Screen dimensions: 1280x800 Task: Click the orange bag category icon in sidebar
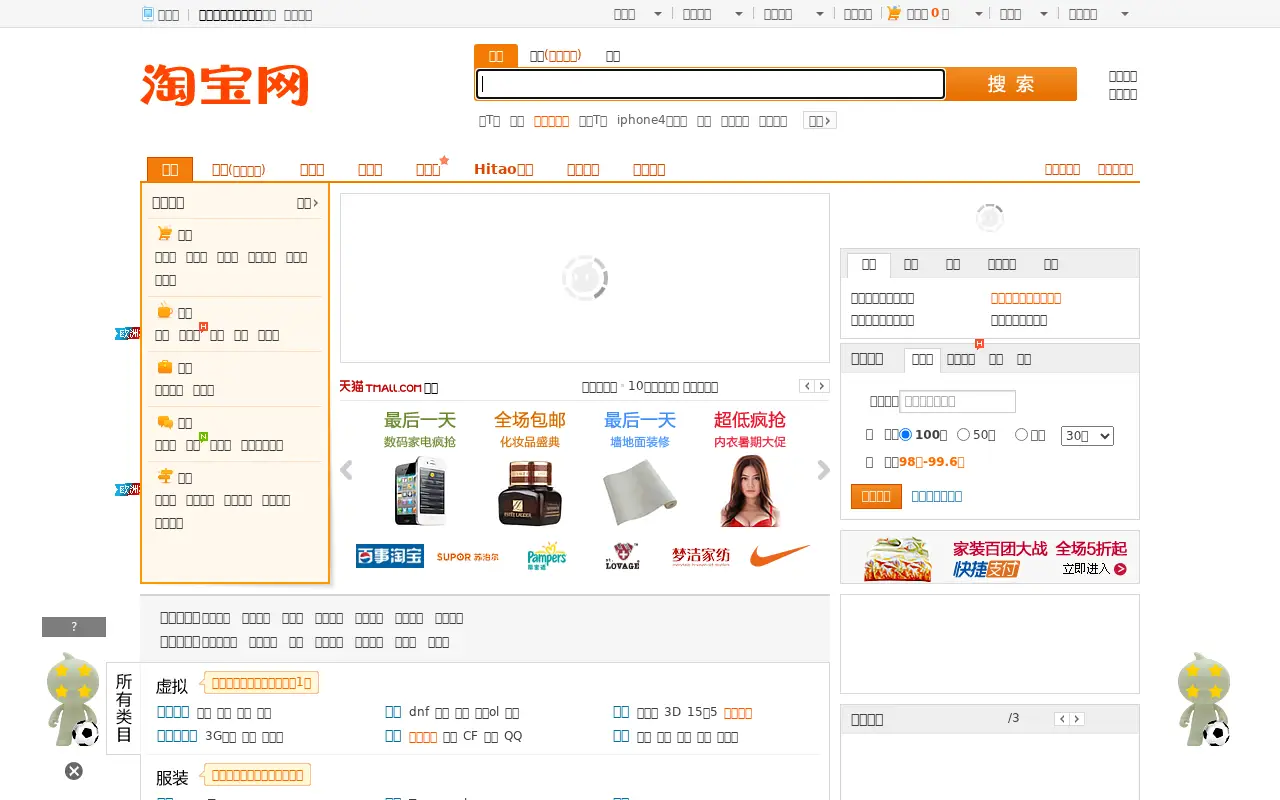[x=165, y=367]
